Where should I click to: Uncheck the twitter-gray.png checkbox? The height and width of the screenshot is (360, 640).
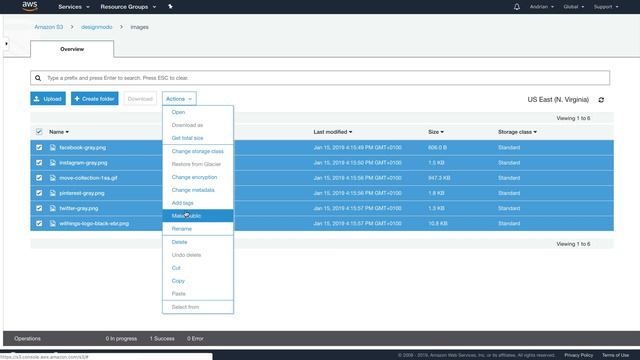39,208
